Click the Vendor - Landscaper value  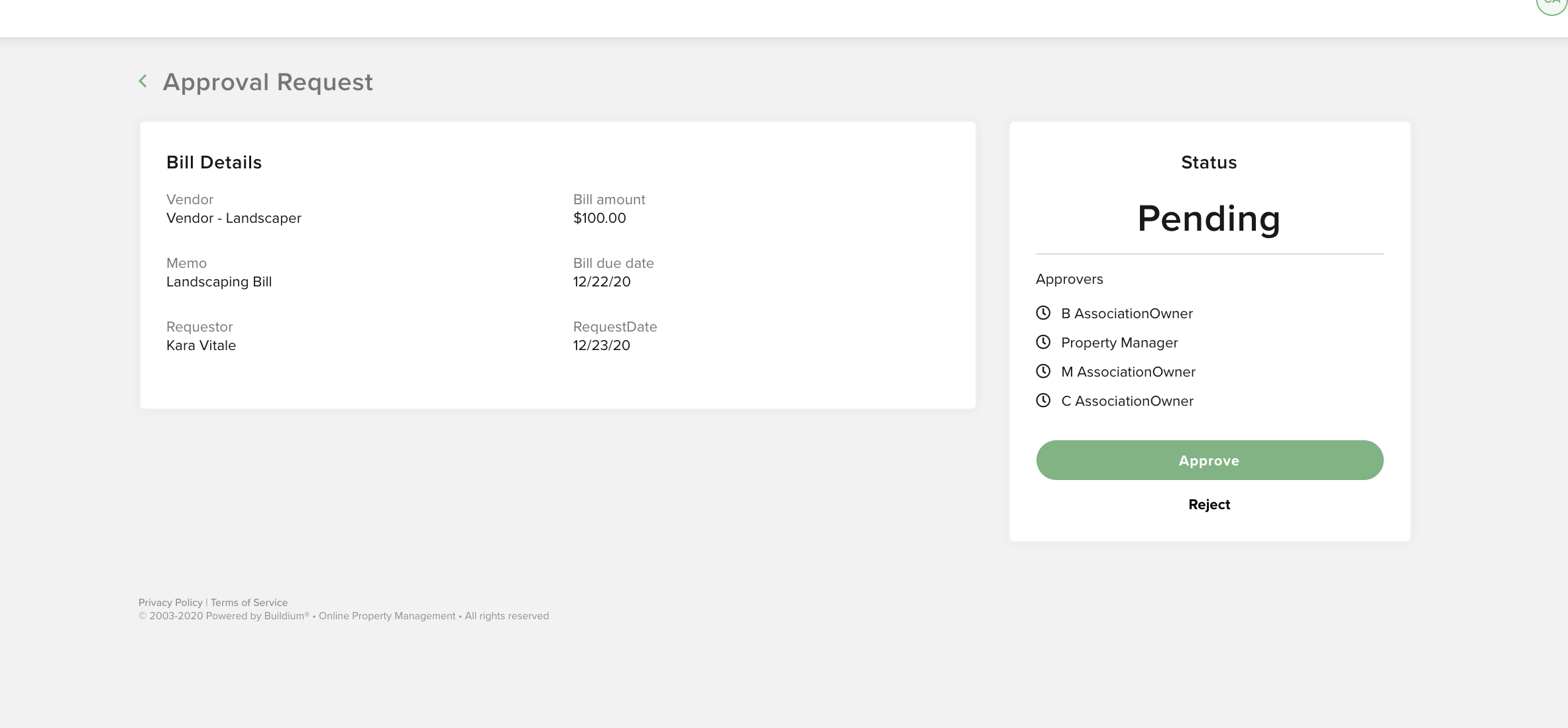234,218
